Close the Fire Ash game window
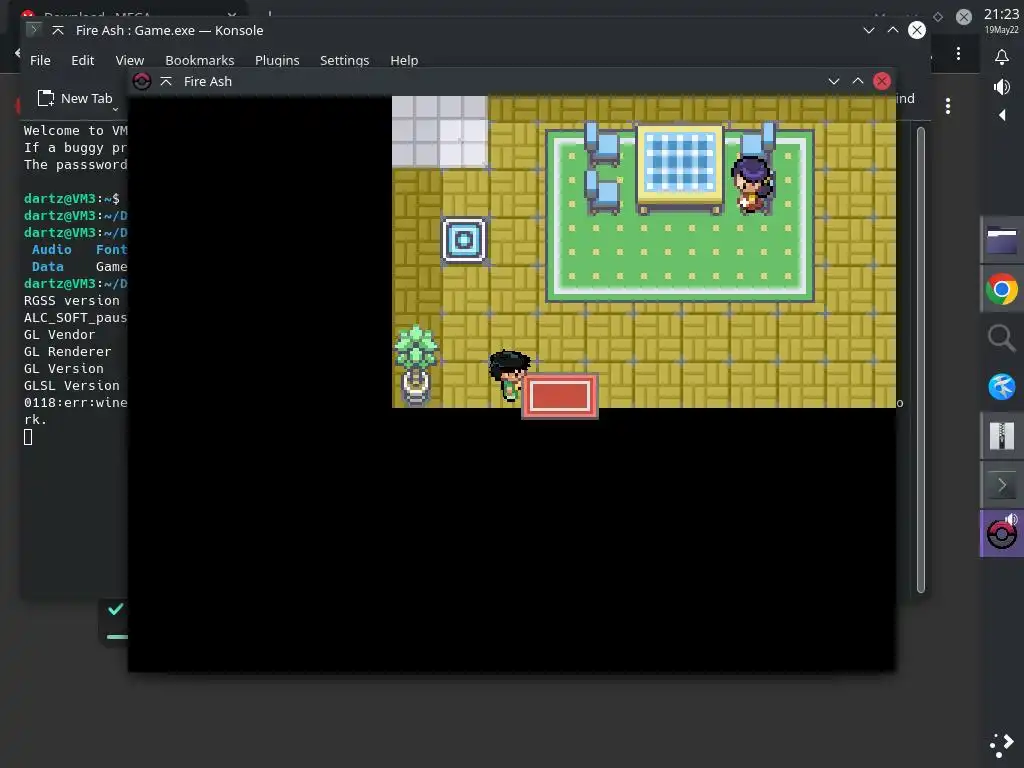 [x=882, y=81]
